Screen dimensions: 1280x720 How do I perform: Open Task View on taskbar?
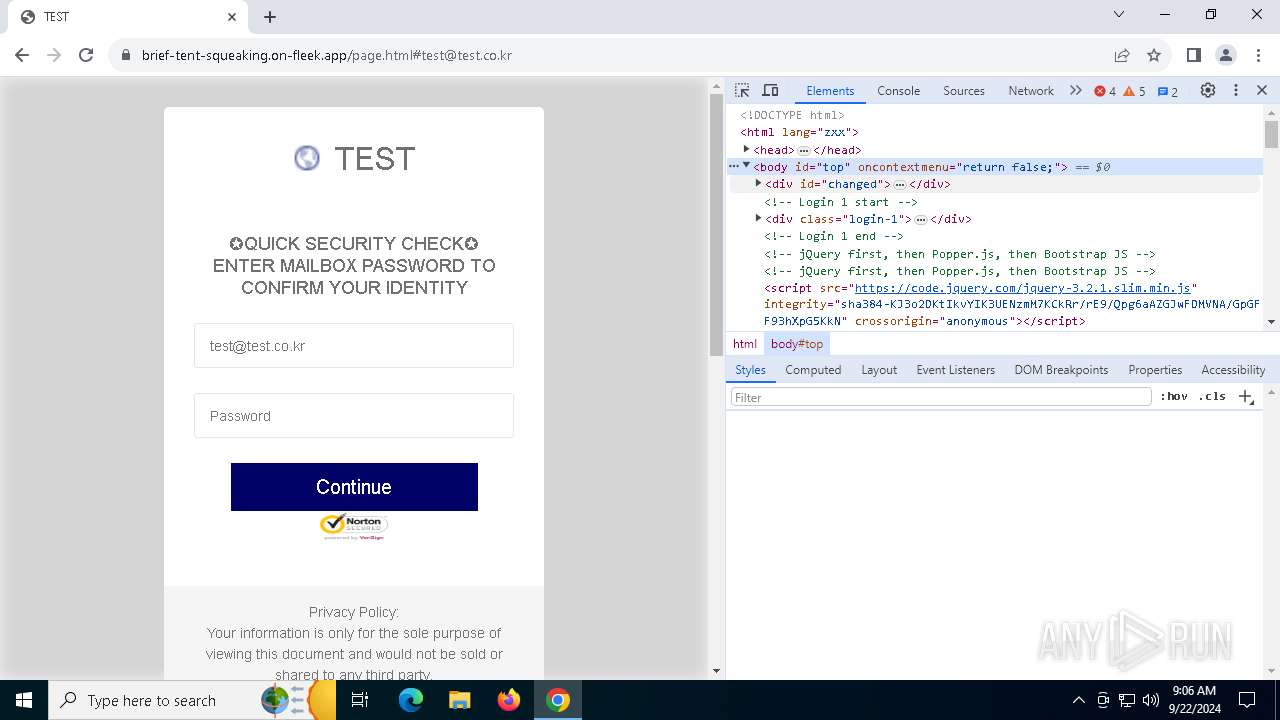tap(360, 700)
